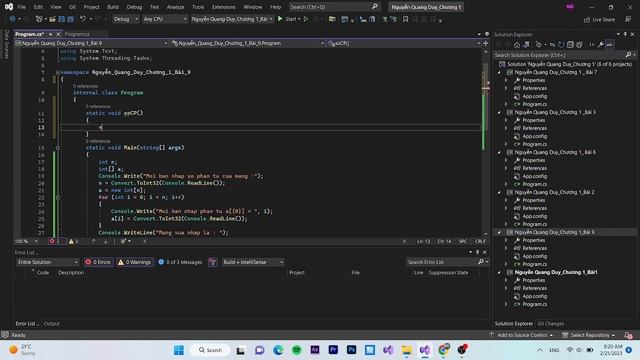Click Show All Files icon in Solution Explorer
Screen dimensions: 640x360
click(579, 45)
